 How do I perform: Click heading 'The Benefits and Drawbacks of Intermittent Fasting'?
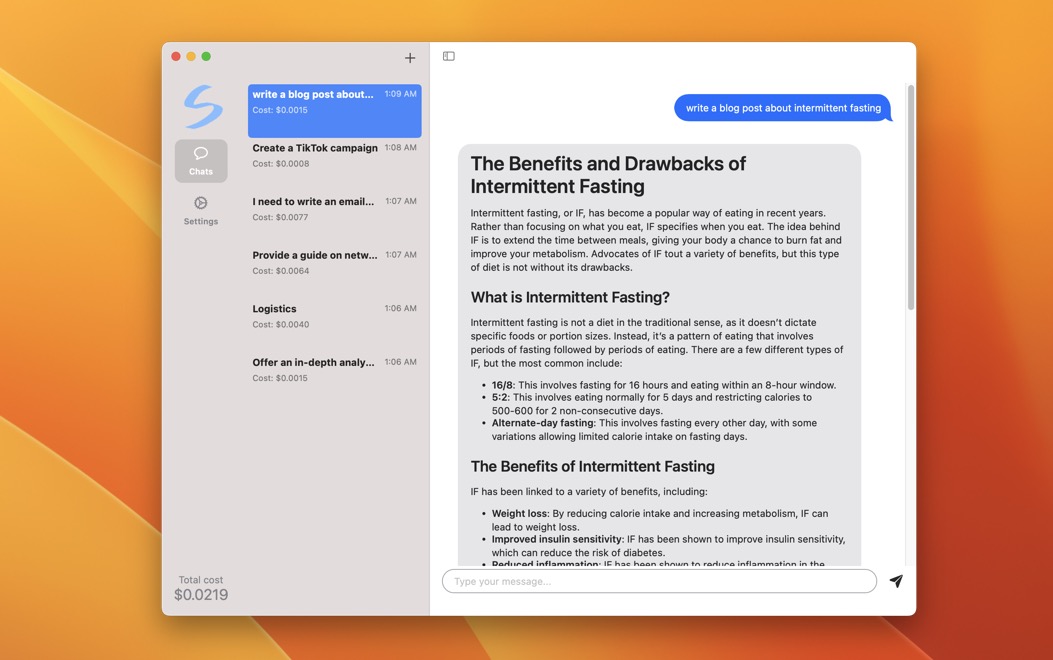coord(608,175)
